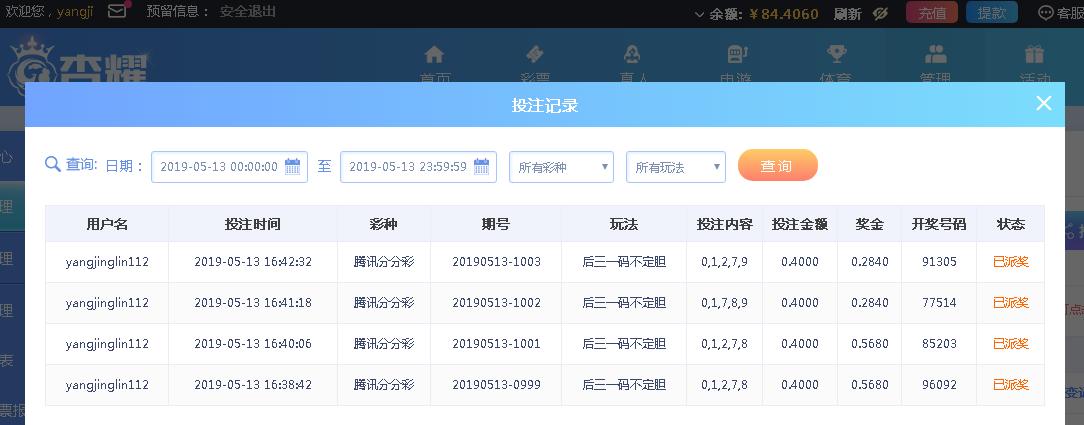Click the 充值 recharge button

coord(932,13)
